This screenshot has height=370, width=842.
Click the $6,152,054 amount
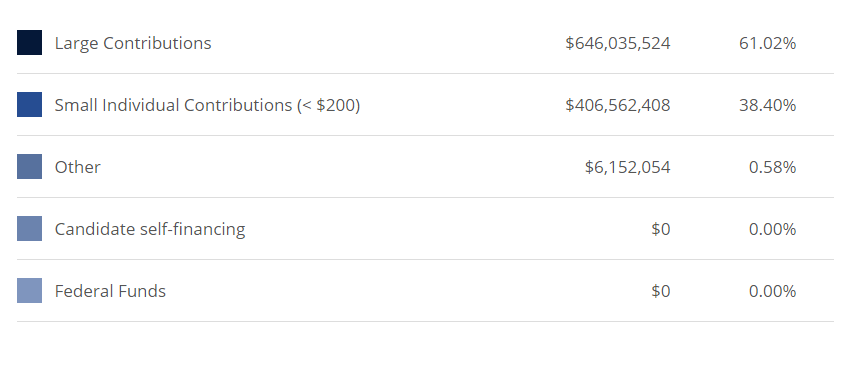[x=628, y=168]
